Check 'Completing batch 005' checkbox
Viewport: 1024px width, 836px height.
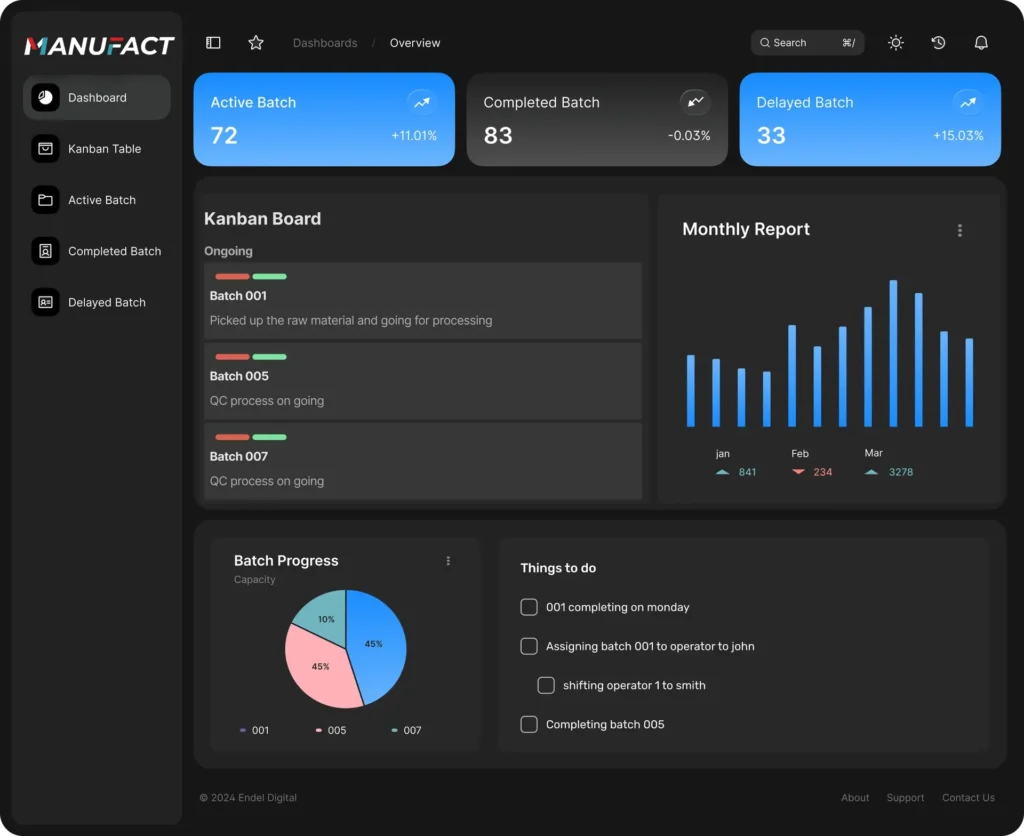(529, 724)
